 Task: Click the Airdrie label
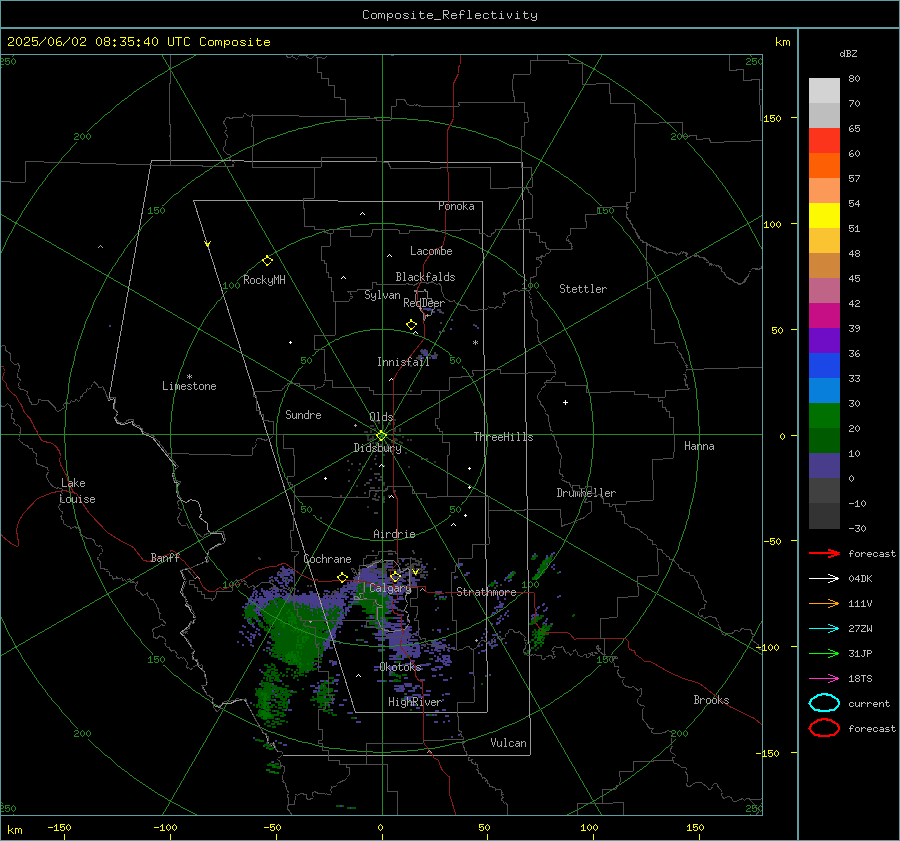click(x=394, y=534)
